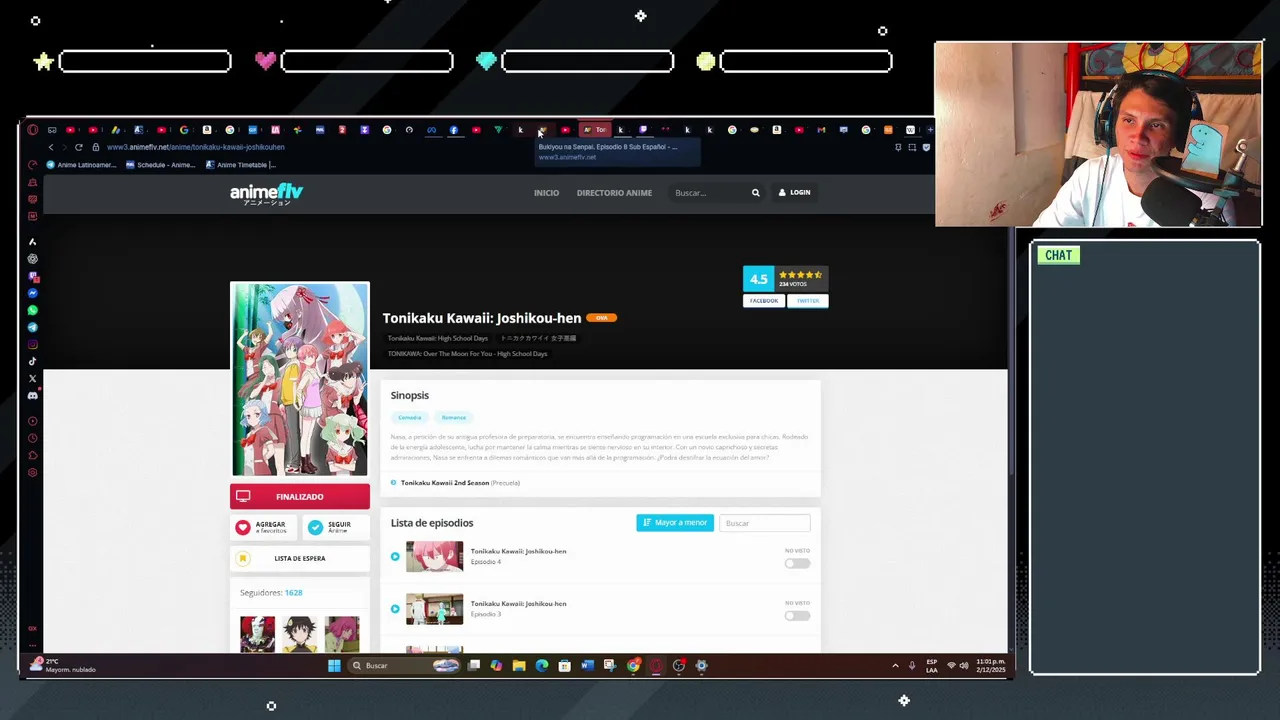Open Aria AI sidebar icon
This screenshot has width=1280, height=720.
32,242
